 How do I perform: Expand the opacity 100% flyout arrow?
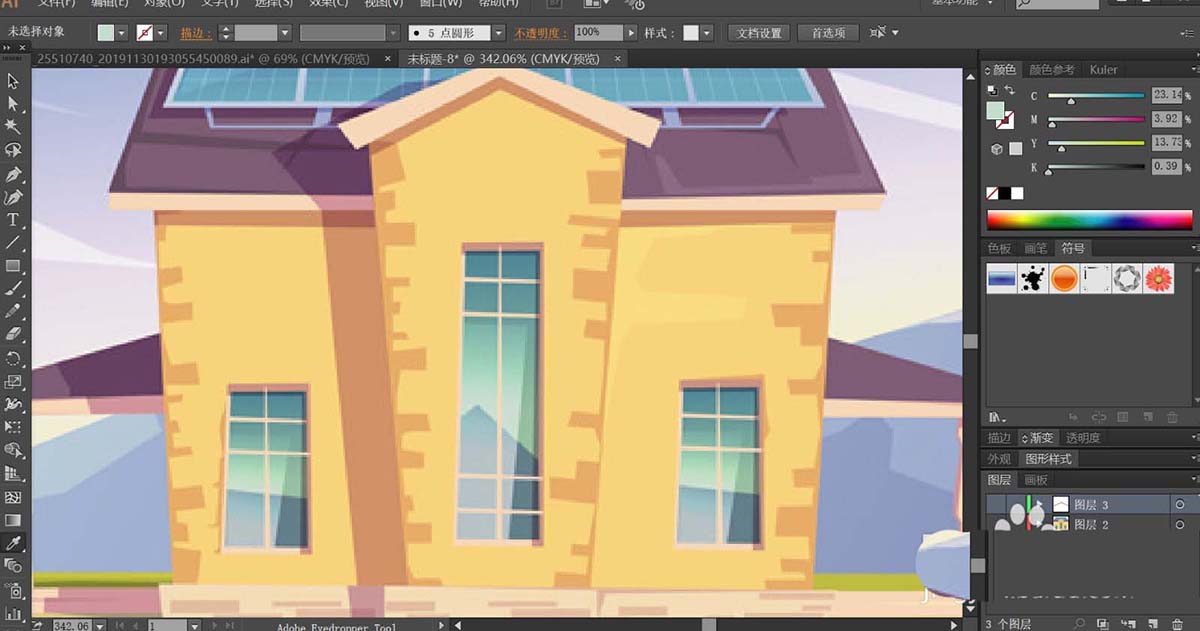tap(630, 33)
